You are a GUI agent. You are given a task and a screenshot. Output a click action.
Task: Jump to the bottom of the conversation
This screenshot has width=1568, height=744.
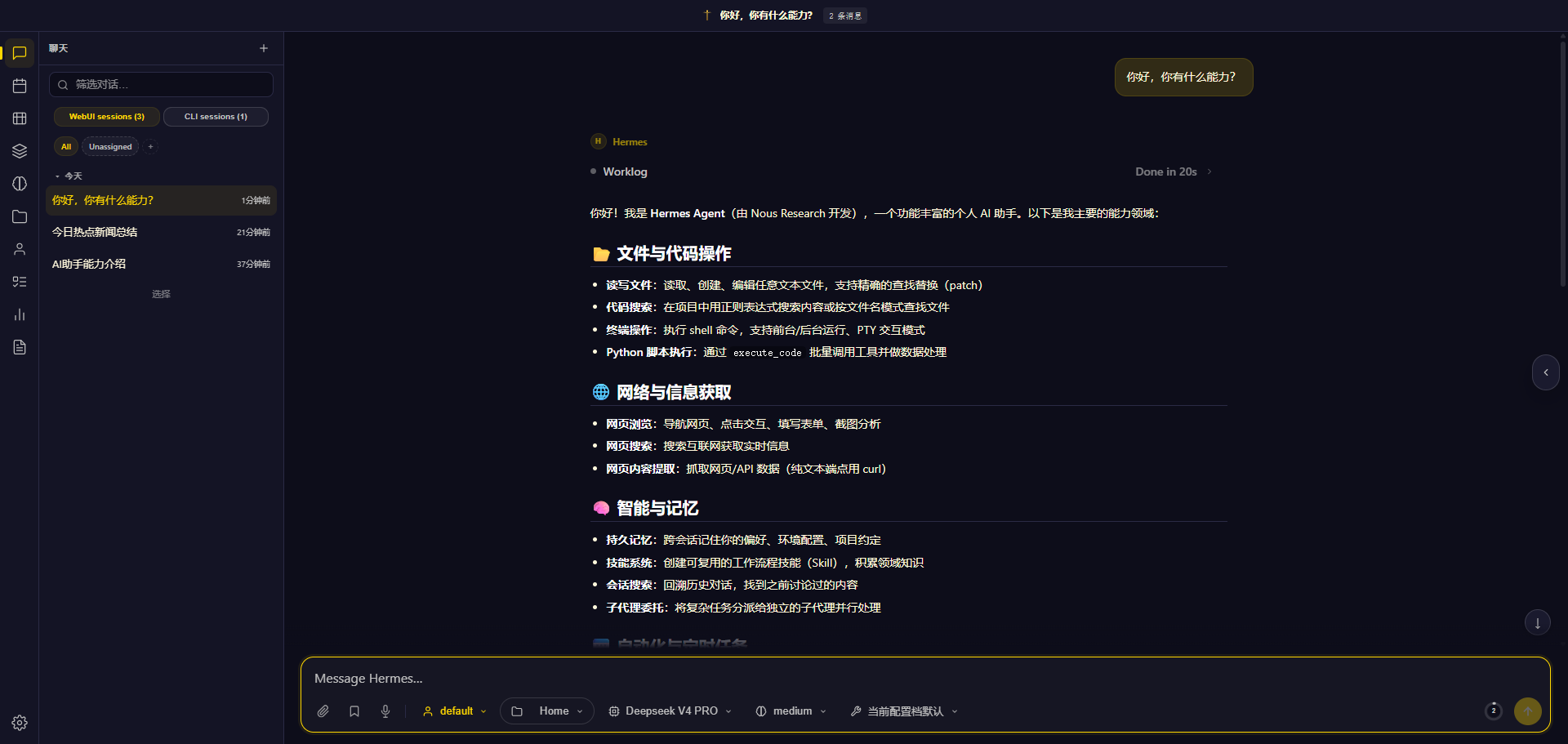1538,623
